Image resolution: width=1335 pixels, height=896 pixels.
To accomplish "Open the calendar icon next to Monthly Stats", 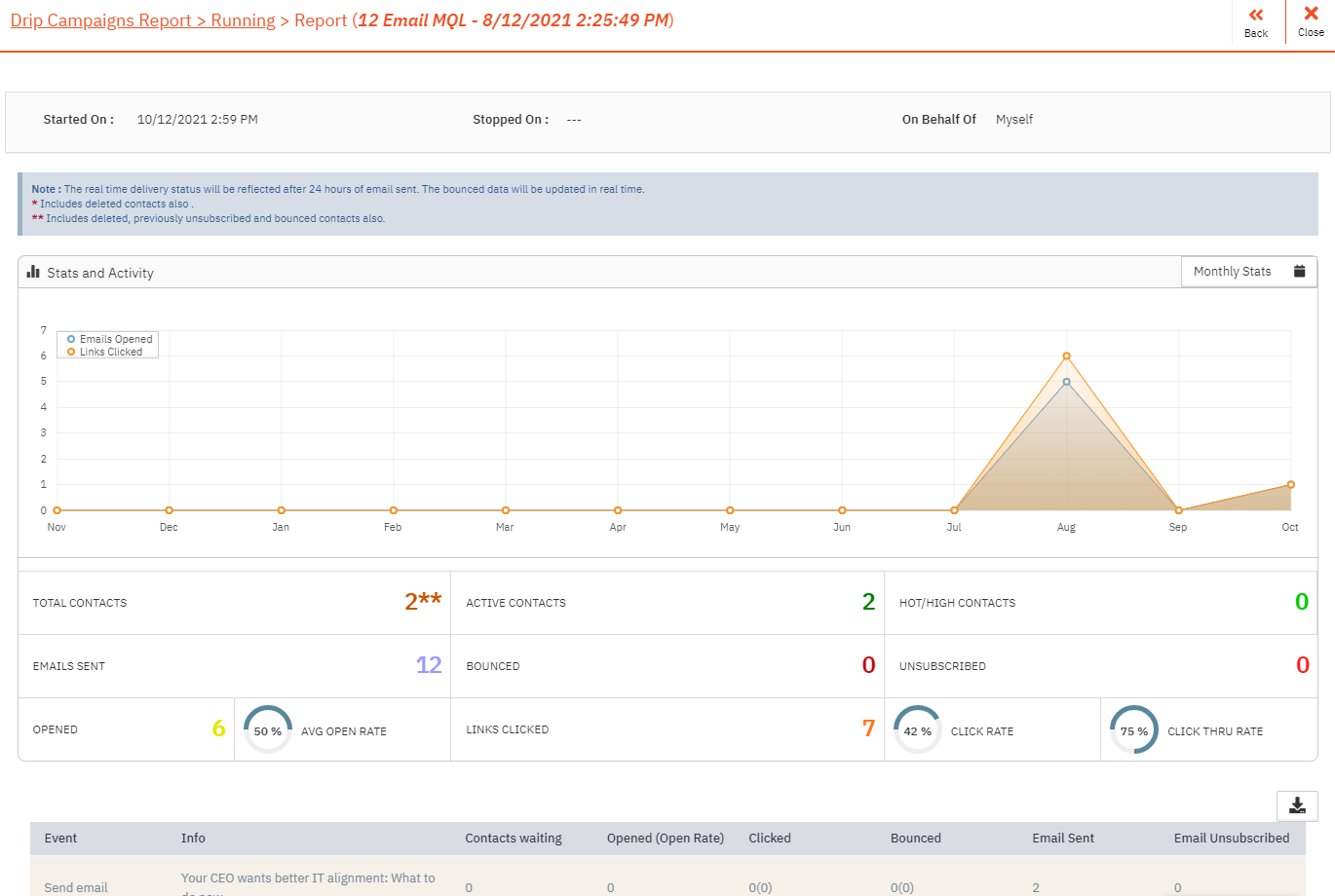I will tap(1300, 272).
